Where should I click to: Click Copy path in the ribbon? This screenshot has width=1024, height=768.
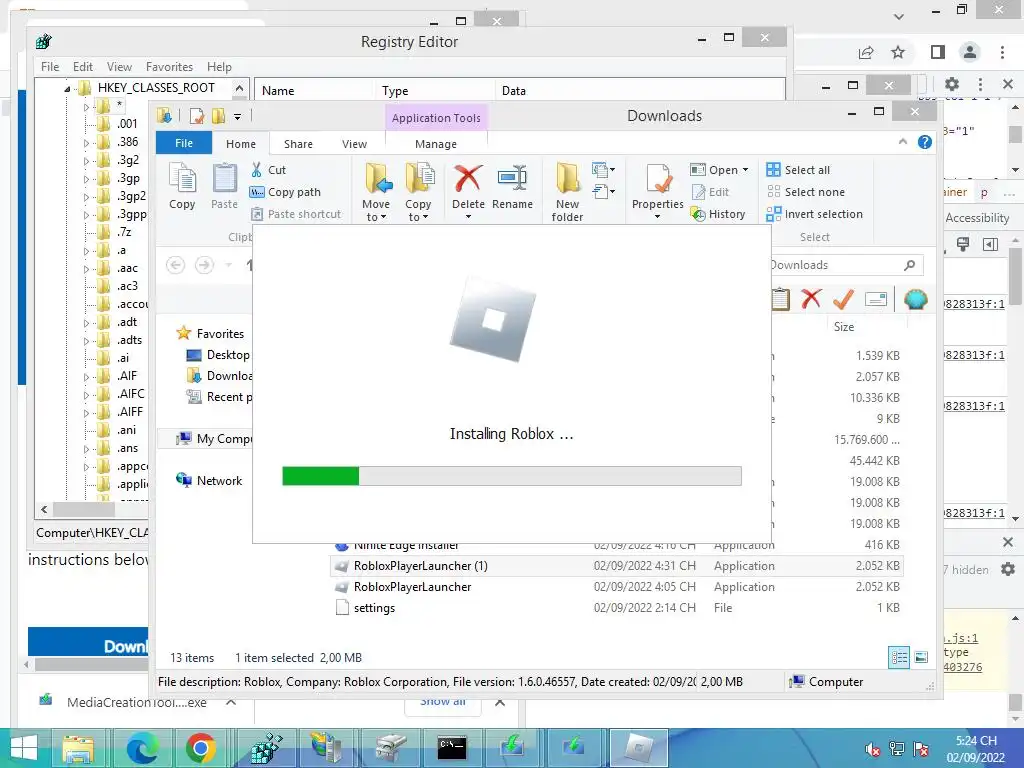point(285,192)
